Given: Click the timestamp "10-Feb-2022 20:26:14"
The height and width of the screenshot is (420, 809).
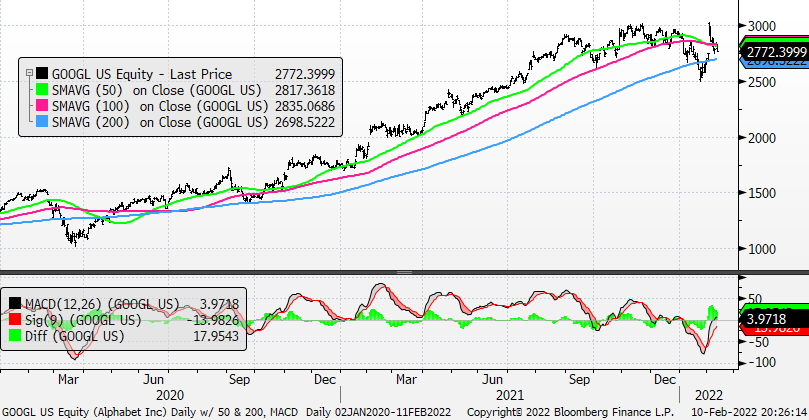Looking at the screenshot, I should coord(749,412).
